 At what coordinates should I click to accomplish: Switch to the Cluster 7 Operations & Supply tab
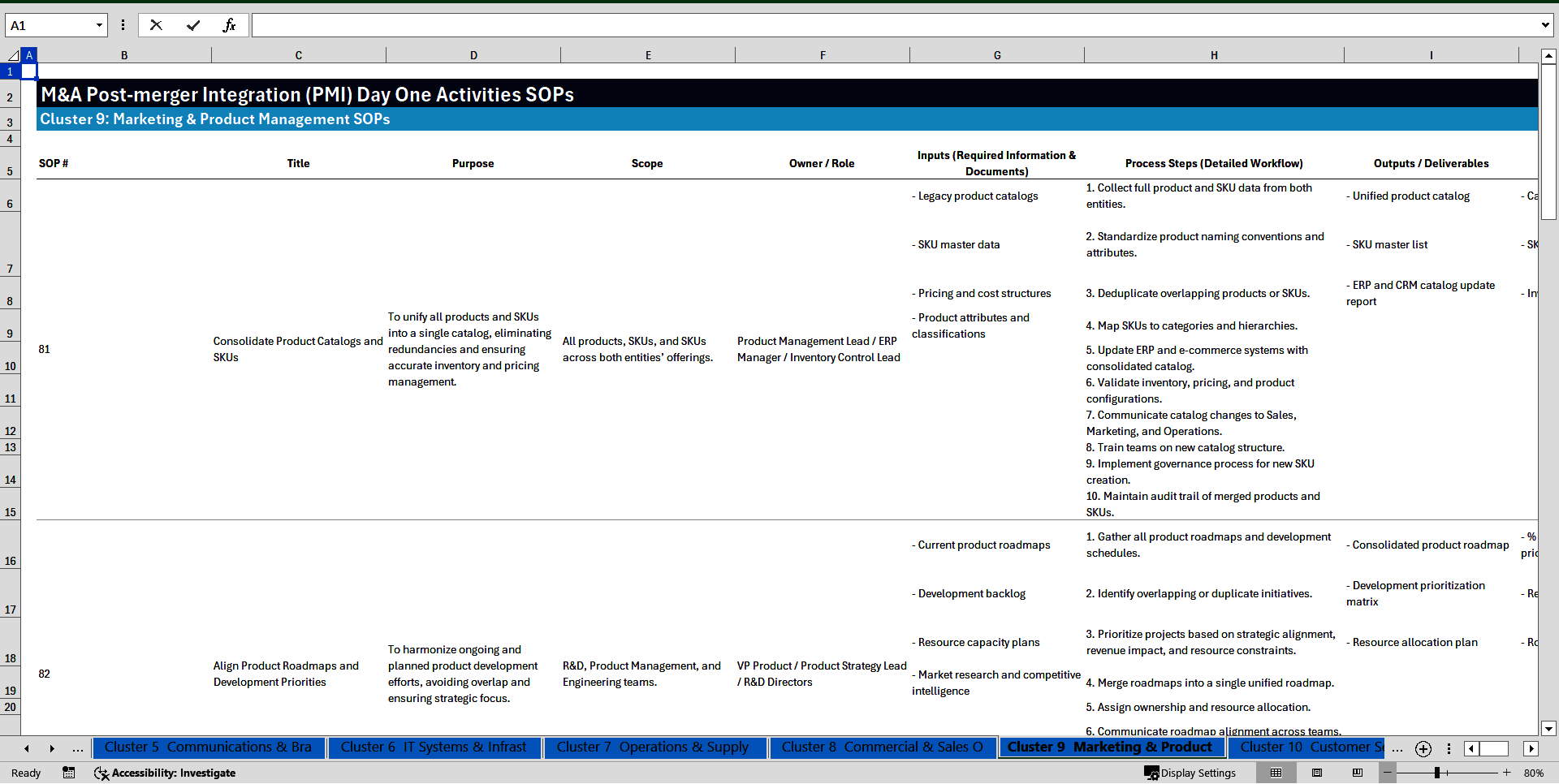point(654,747)
